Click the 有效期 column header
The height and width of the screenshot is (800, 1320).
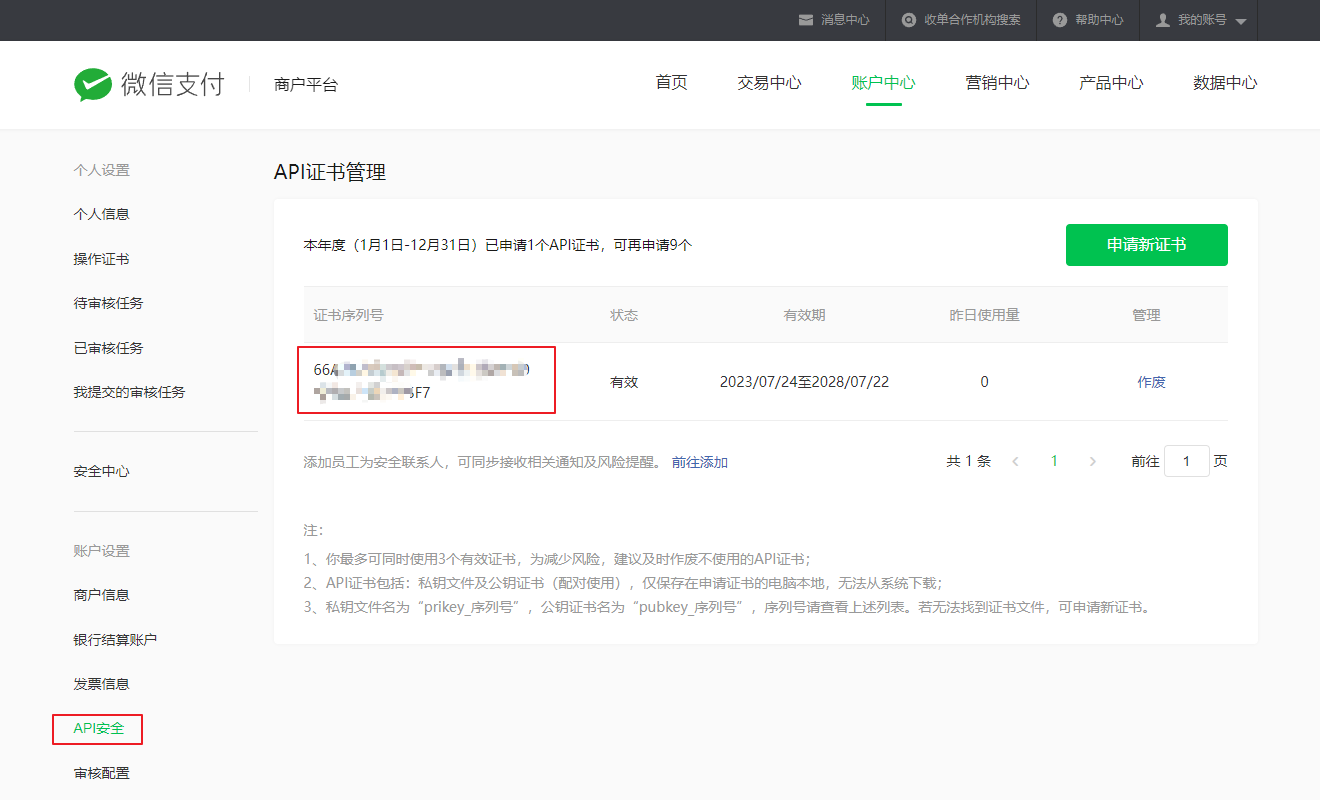click(804, 315)
